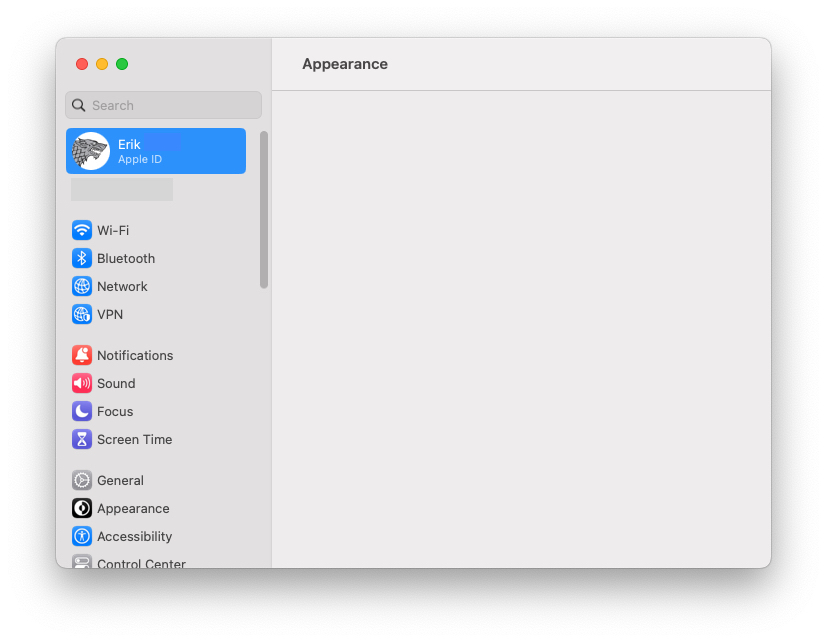
Task: Select the Accessibility icon in the sidebar
Action: (x=81, y=536)
